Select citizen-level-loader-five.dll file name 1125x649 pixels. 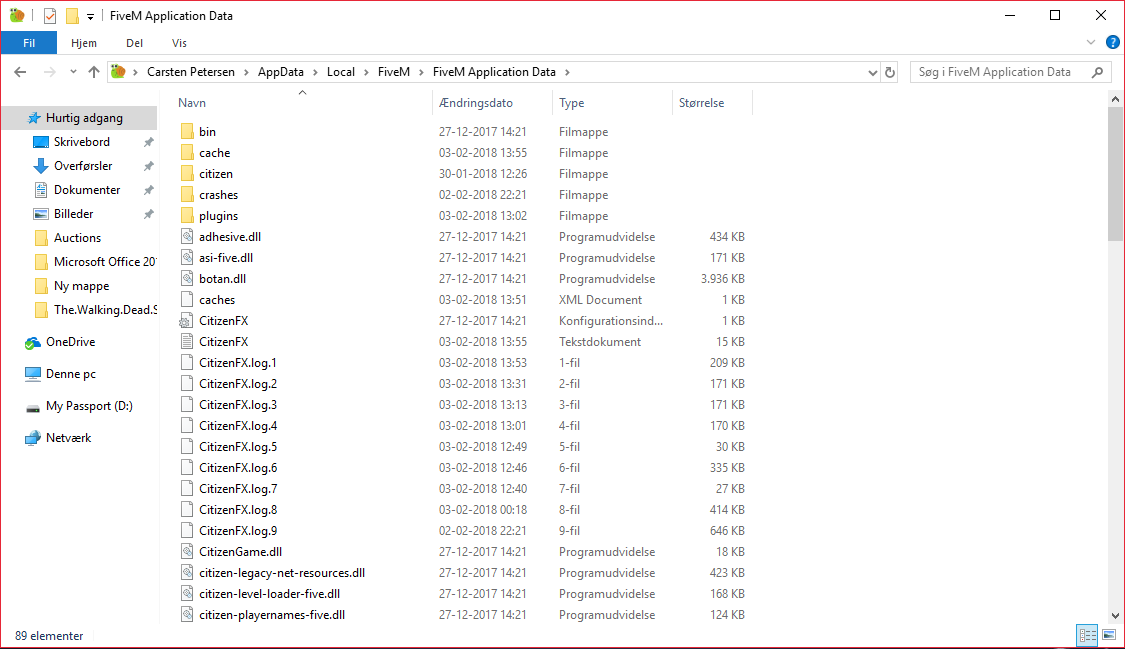point(270,594)
